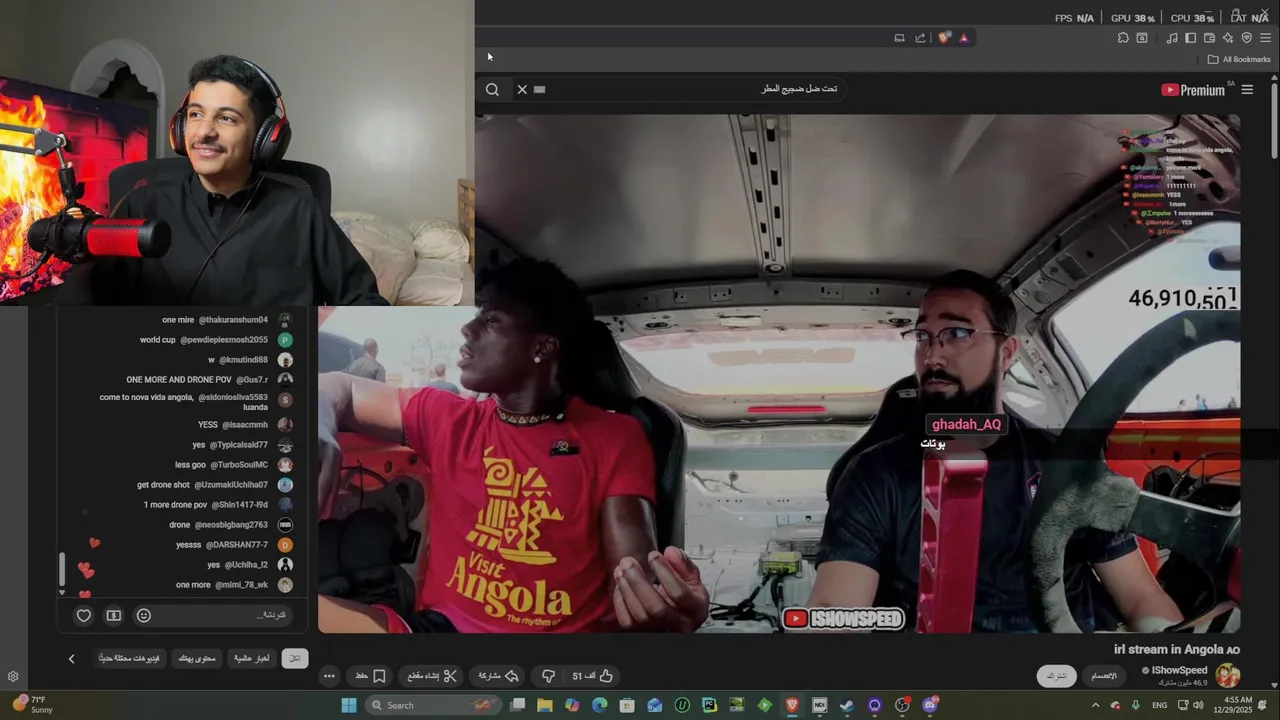Click the Join membership button
Image resolution: width=1280 pixels, height=720 pixels.
click(1104, 676)
